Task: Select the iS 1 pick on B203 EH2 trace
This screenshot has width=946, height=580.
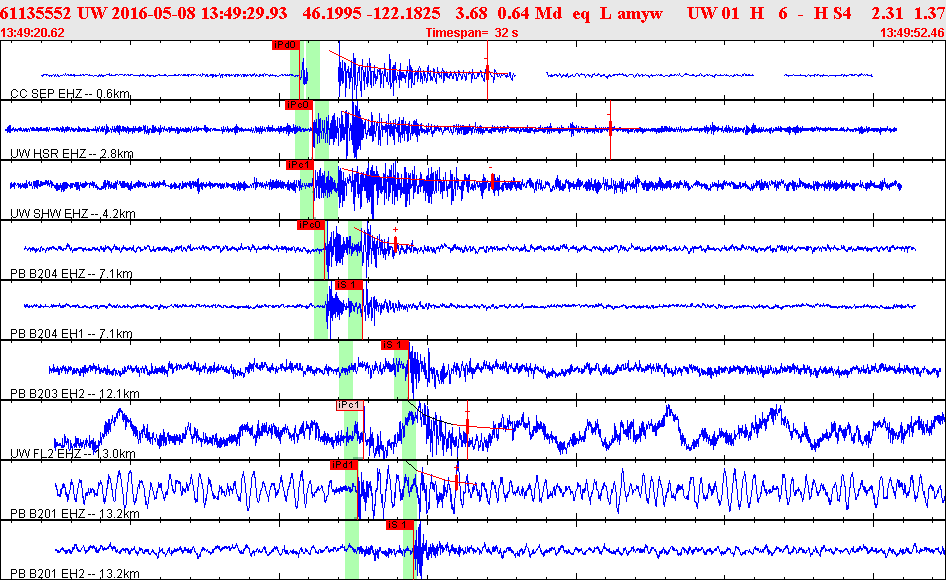Action: pos(395,345)
